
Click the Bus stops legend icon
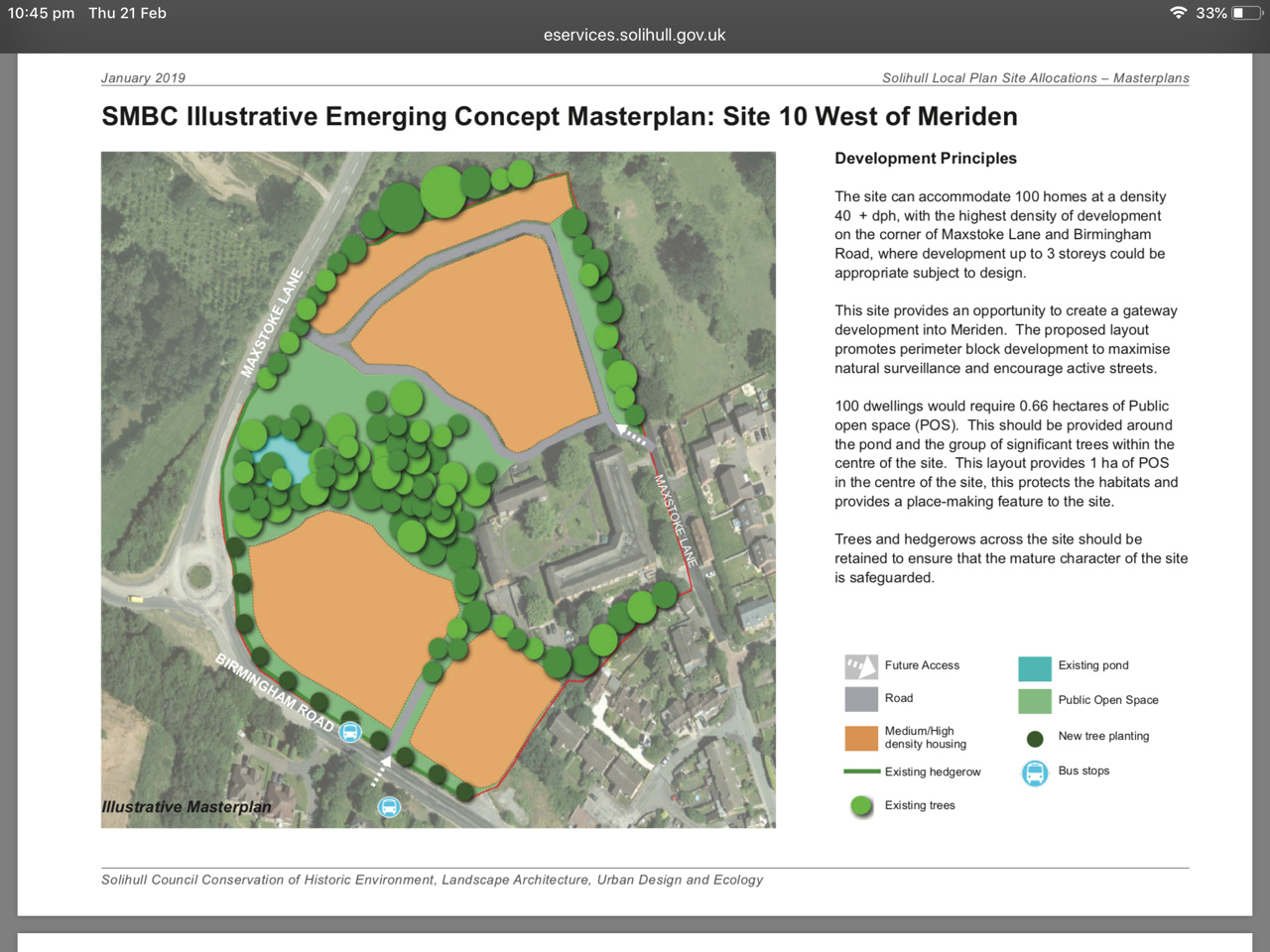[x=1034, y=773]
